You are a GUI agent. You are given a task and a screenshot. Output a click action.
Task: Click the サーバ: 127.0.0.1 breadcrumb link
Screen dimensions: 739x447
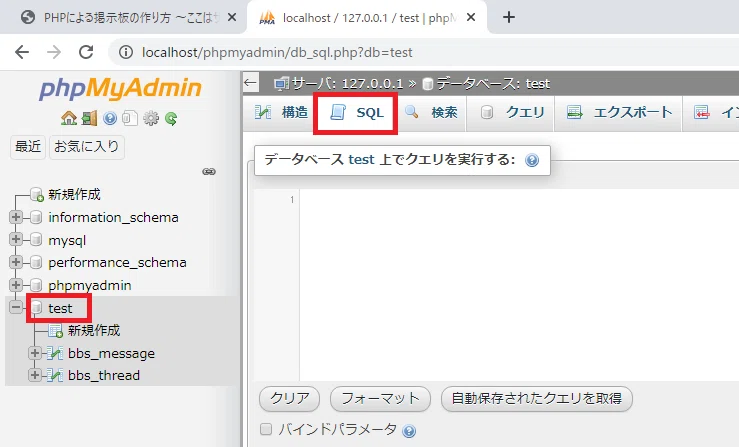(347, 83)
